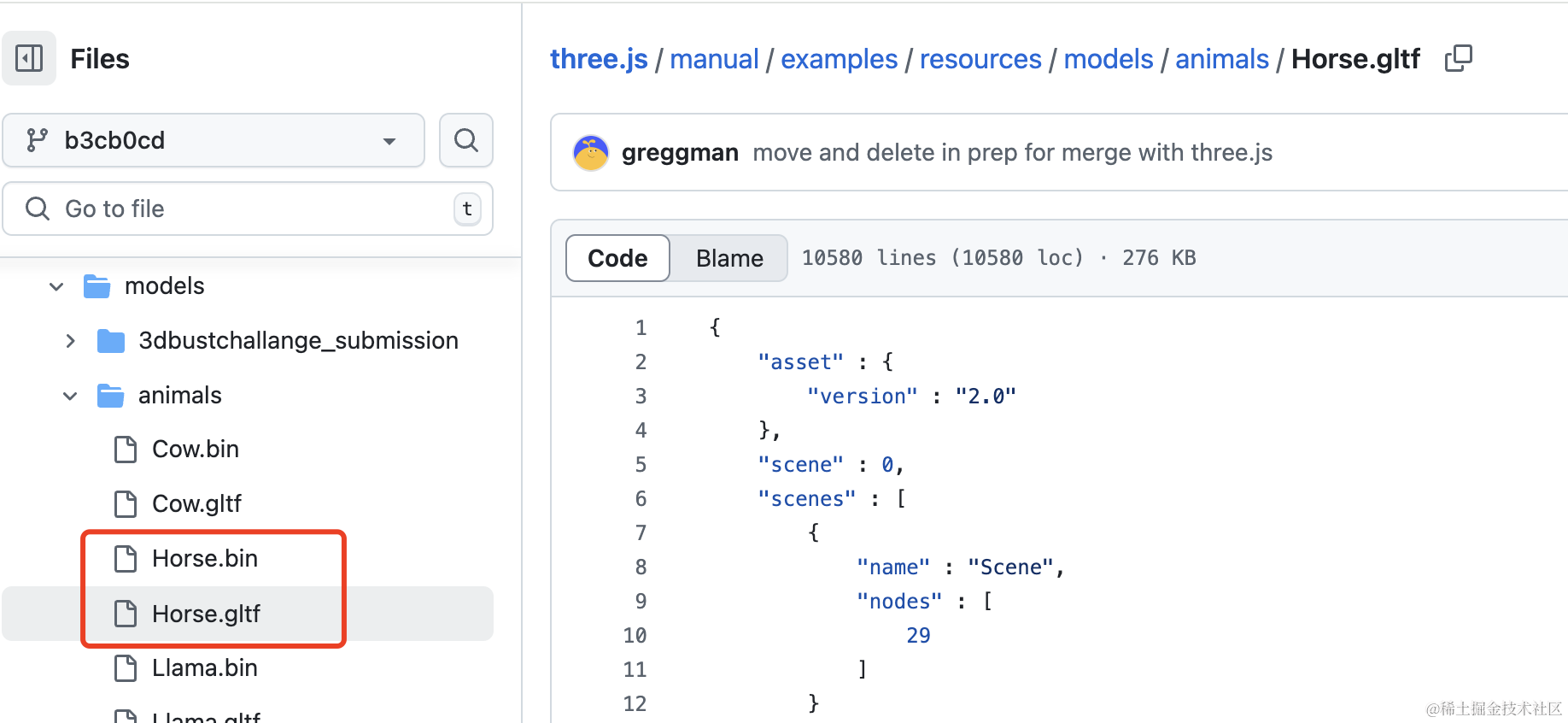The width and height of the screenshot is (1568, 723).
Task: Click the "name" key on line 8
Action: tap(893, 567)
